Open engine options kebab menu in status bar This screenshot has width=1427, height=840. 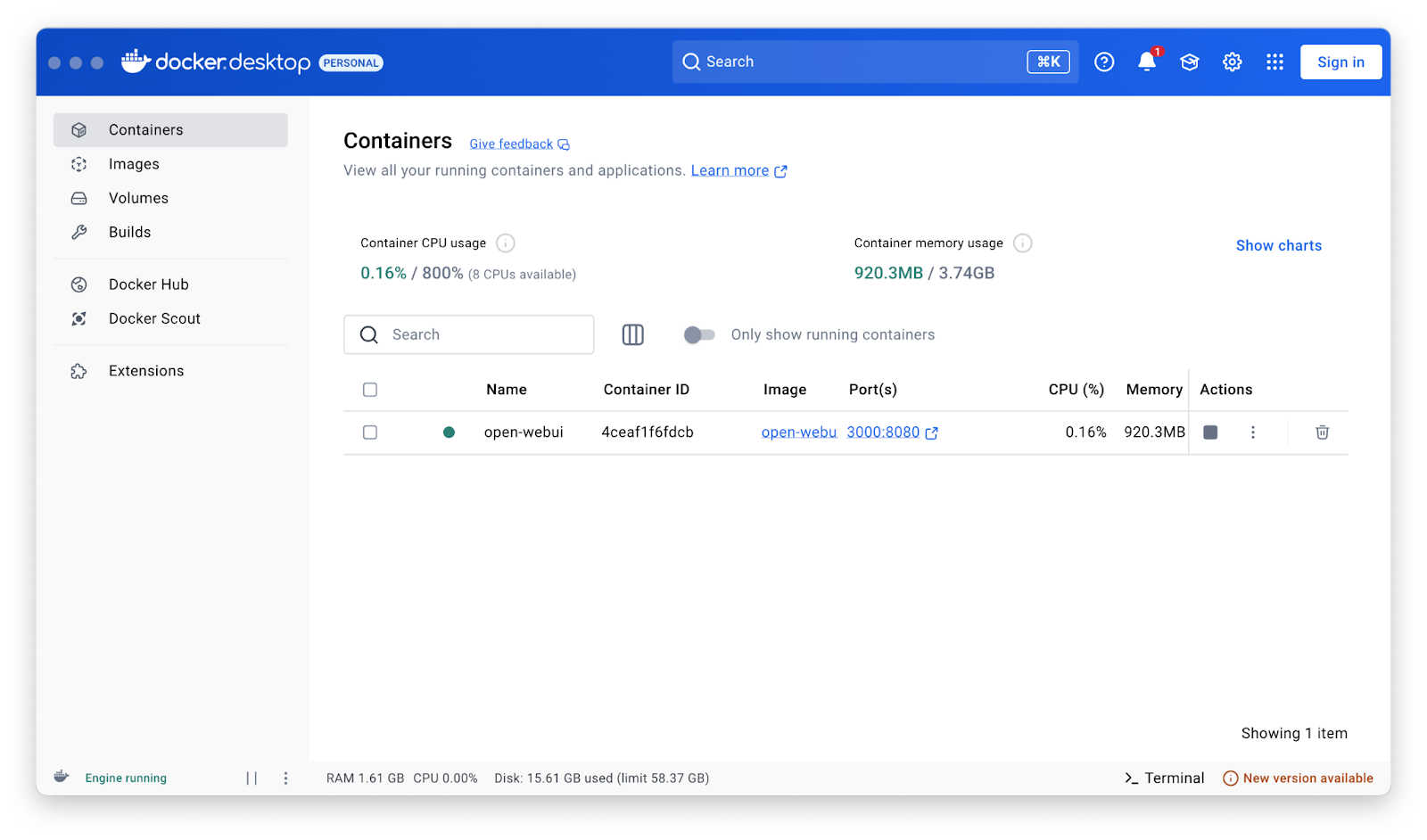click(285, 778)
